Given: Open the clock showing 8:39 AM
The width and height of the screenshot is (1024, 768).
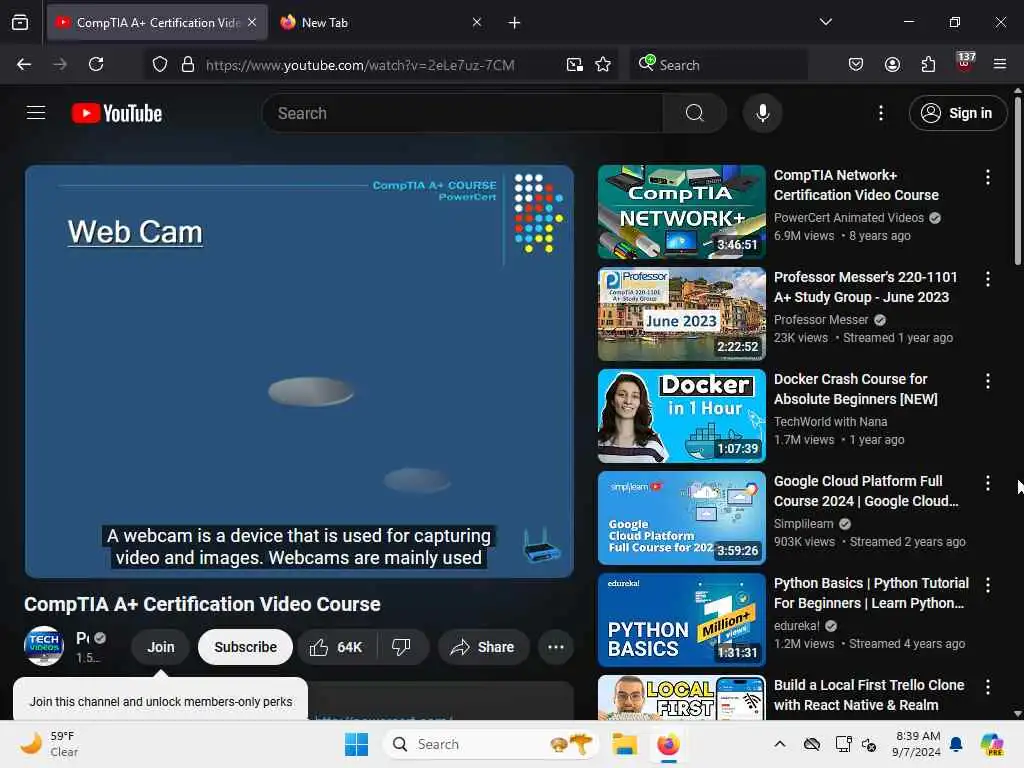Looking at the screenshot, I should [x=916, y=744].
